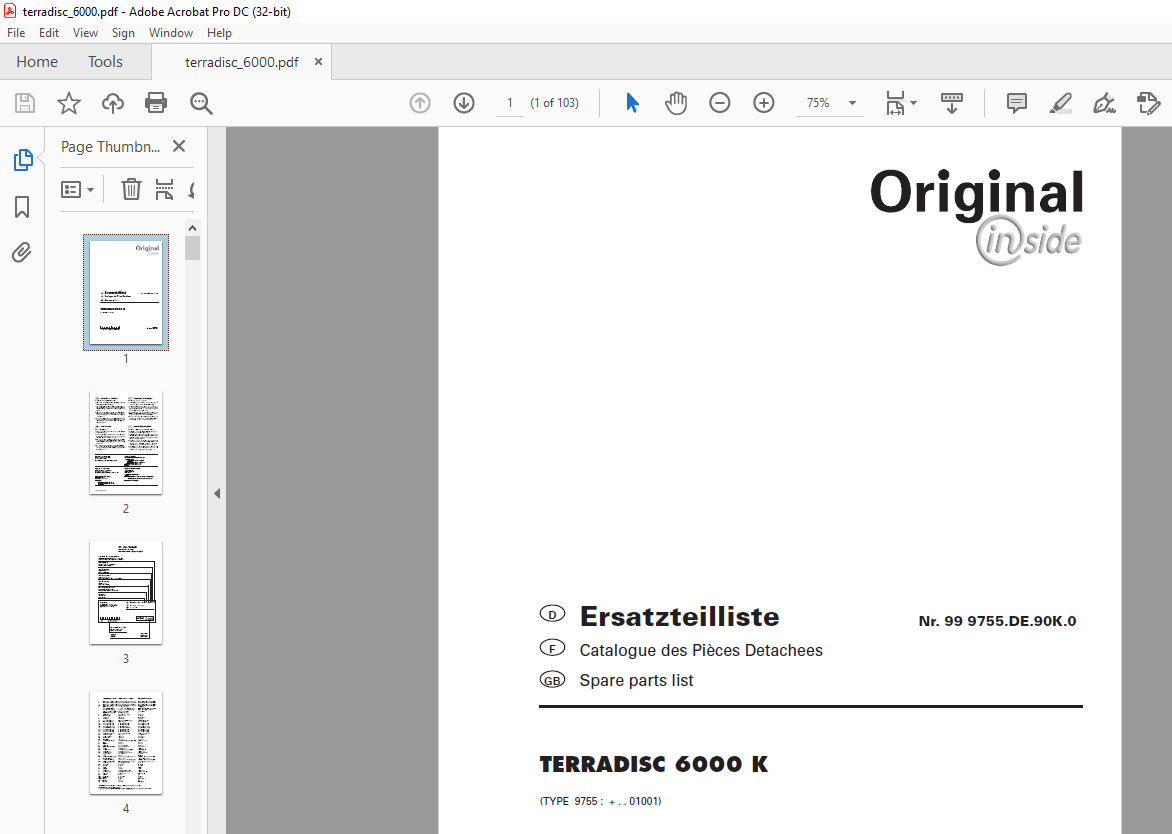Open the Window menu

pyautogui.click(x=170, y=33)
